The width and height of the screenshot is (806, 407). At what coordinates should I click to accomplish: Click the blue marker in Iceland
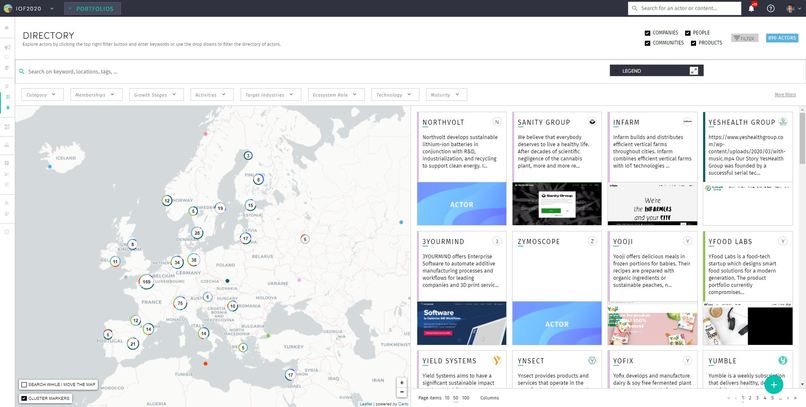tap(50, 166)
